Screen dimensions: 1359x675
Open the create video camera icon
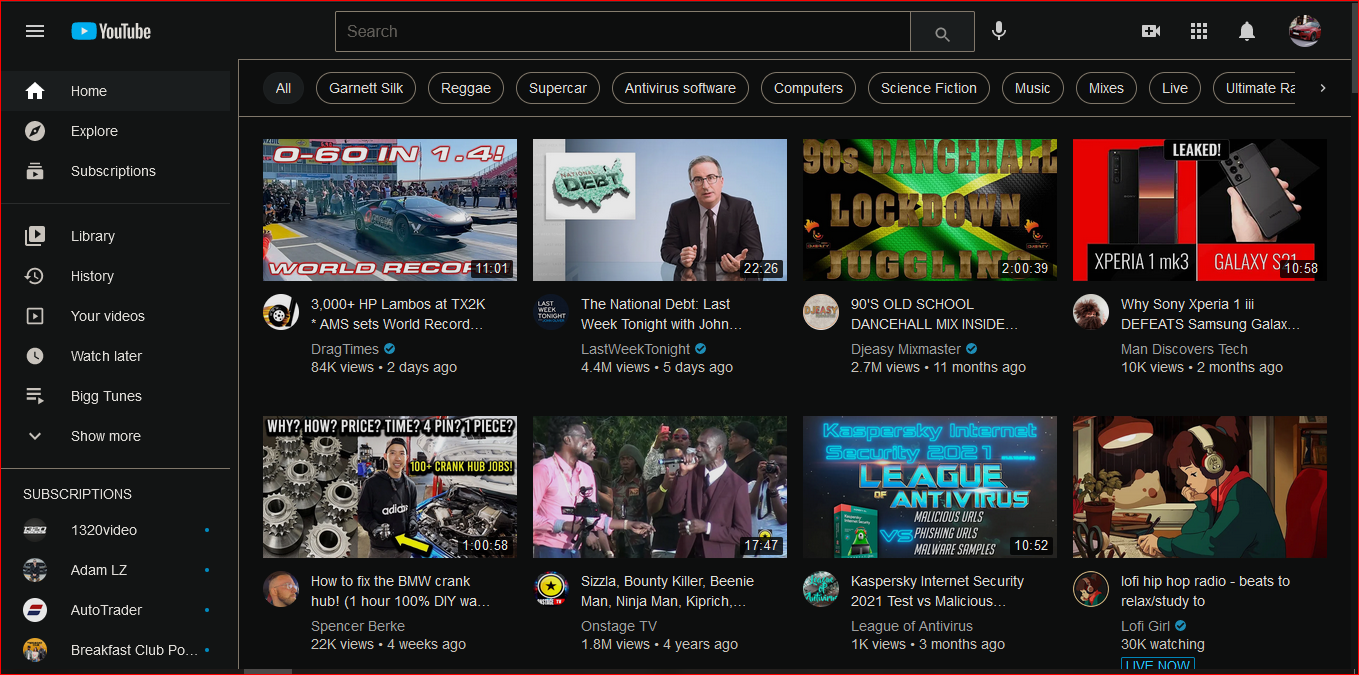coord(1151,31)
